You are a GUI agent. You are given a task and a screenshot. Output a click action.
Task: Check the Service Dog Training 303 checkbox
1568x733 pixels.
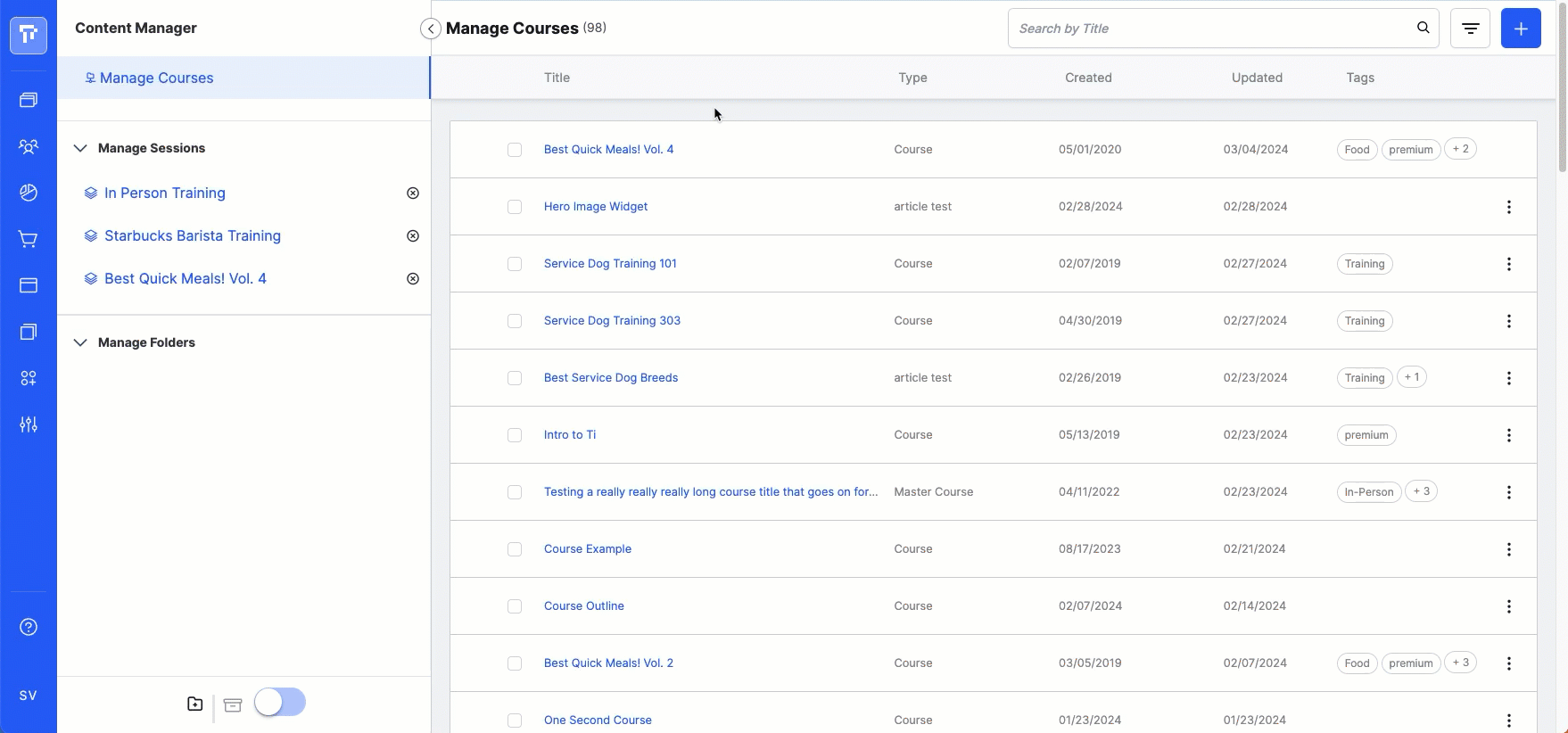coord(515,321)
